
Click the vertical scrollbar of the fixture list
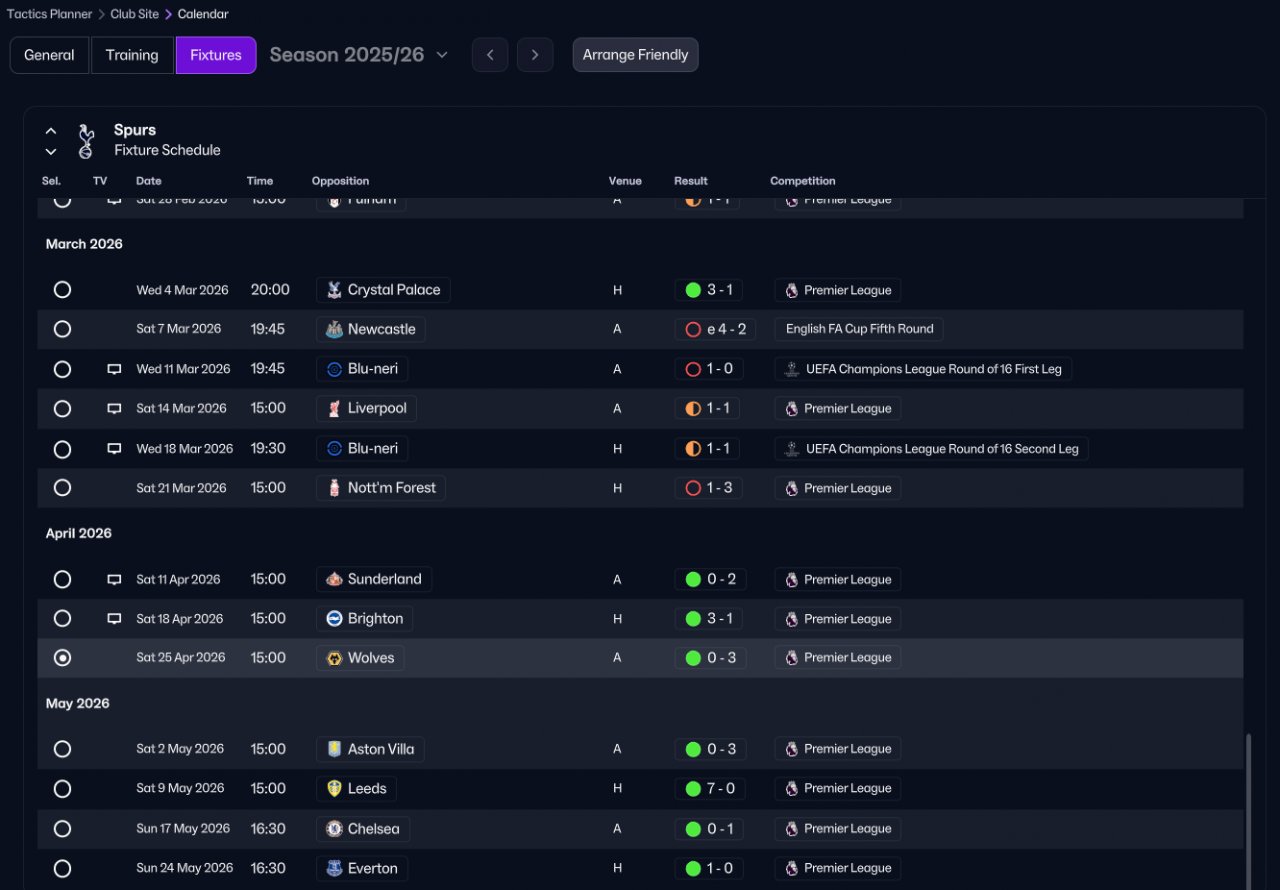coord(1248,810)
